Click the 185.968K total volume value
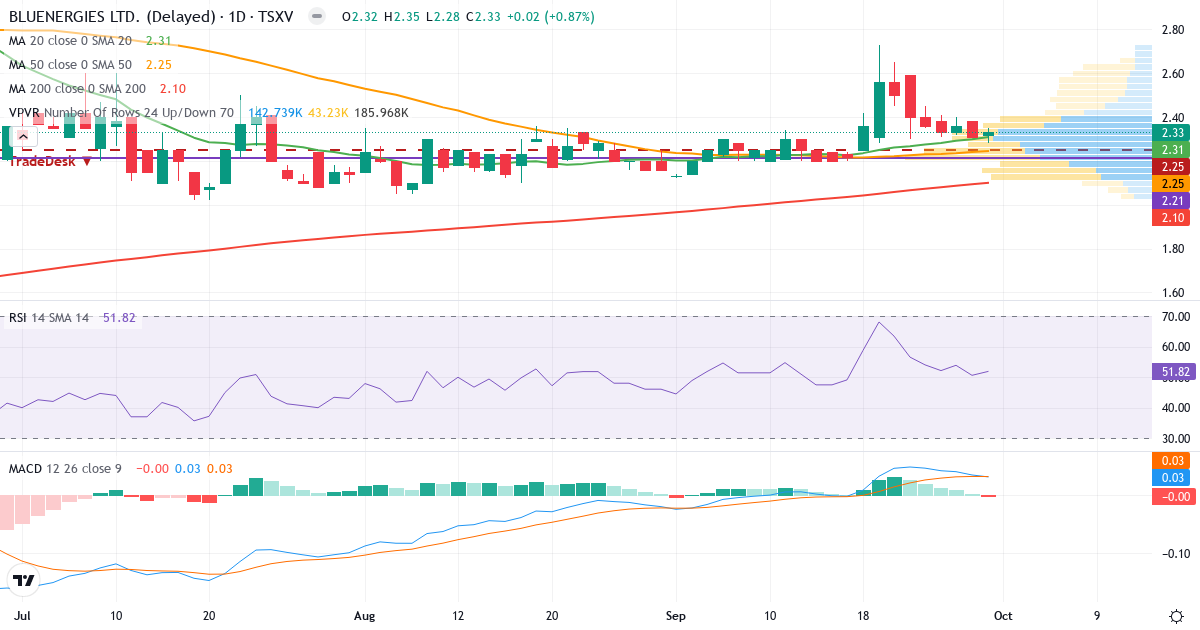The width and height of the screenshot is (1200, 630). pos(382,113)
